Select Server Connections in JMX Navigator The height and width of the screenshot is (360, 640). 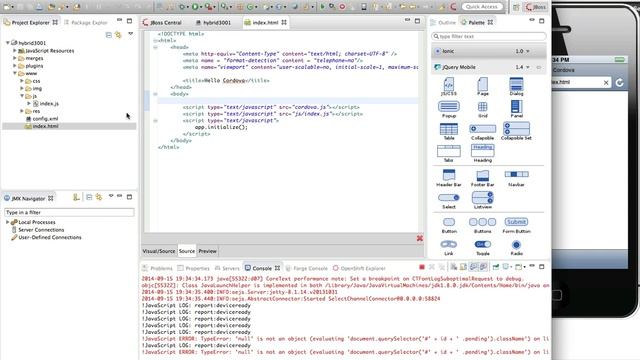(38, 230)
